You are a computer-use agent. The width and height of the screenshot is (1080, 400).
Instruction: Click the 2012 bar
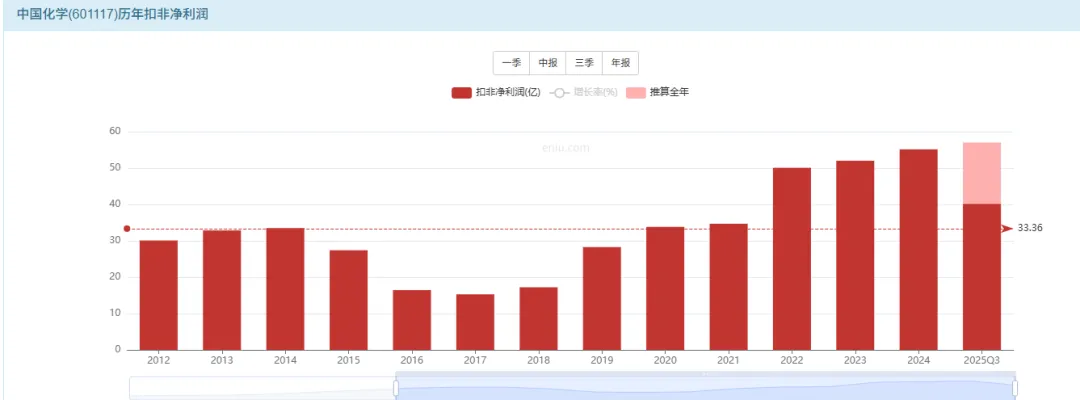click(158, 295)
